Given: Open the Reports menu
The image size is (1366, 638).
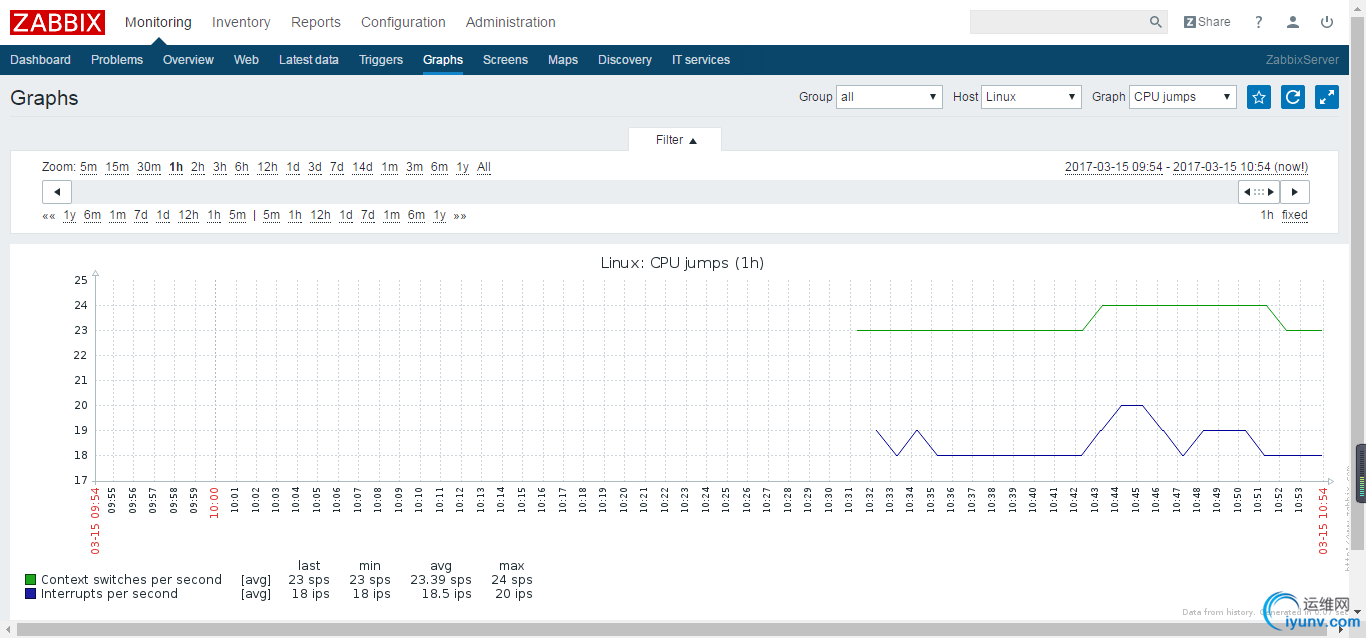Looking at the screenshot, I should pyautogui.click(x=316, y=22).
